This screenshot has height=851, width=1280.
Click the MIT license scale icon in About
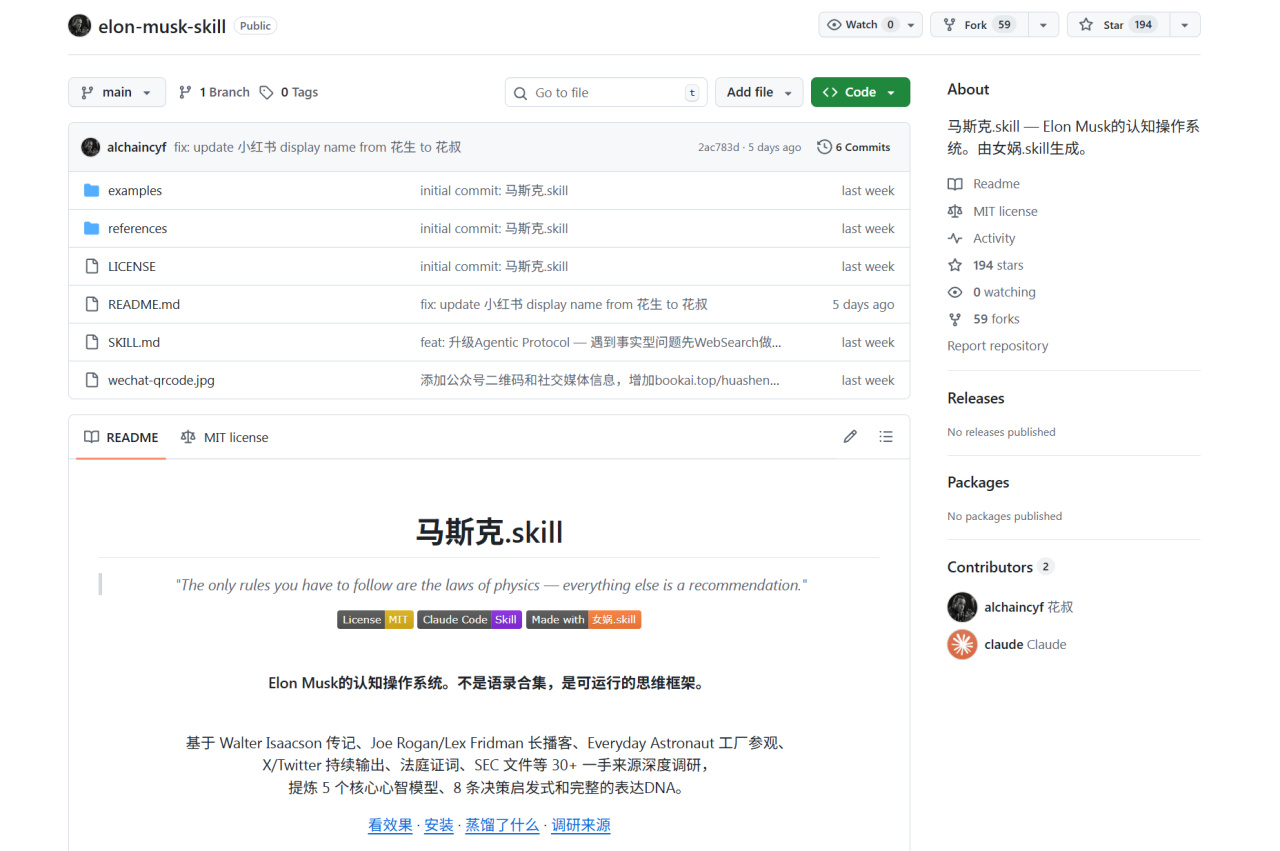[955, 211]
